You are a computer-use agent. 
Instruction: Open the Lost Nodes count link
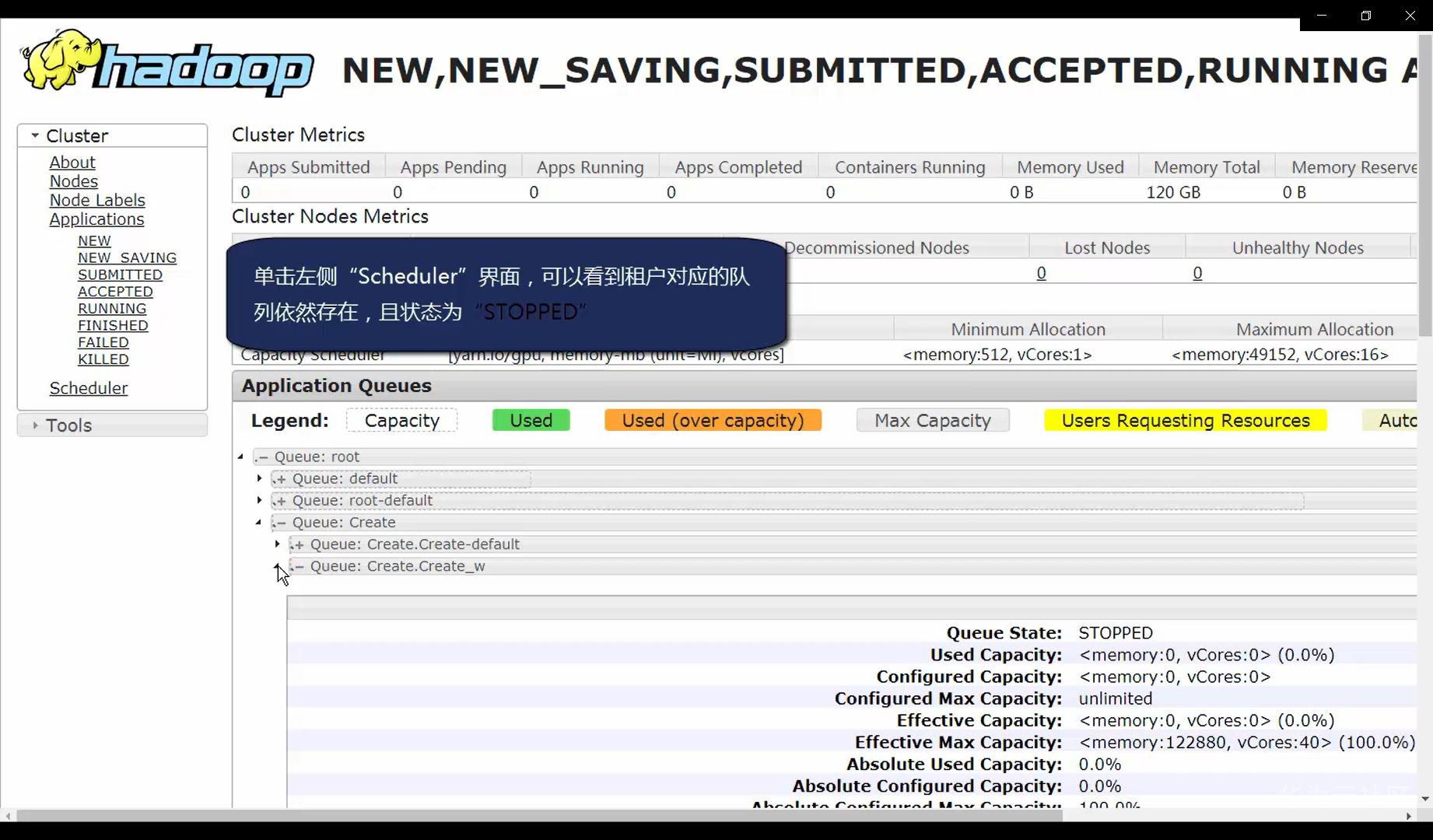coord(1041,273)
